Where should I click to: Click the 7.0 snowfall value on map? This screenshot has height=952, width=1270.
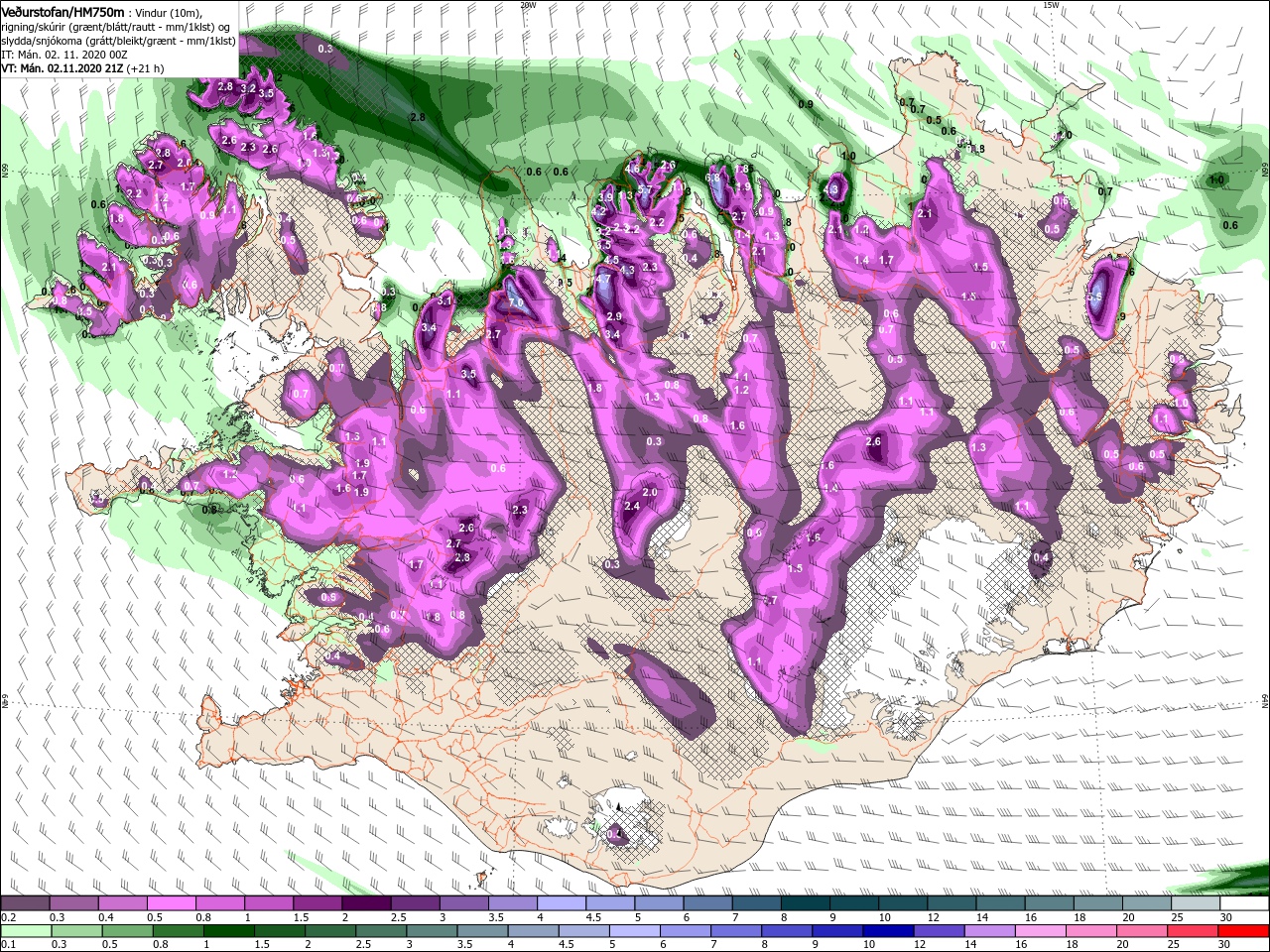pos(515,302)
